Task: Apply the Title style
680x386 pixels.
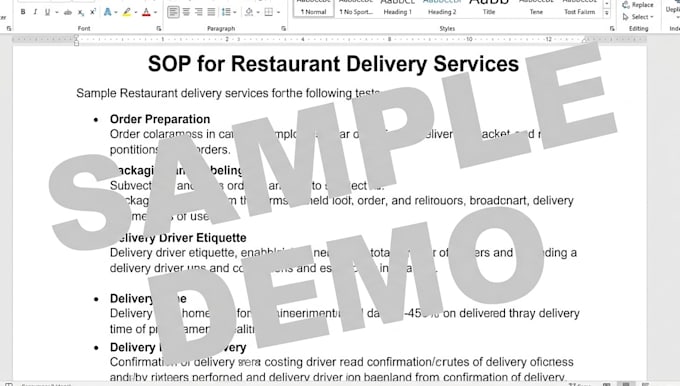Action: (489, 9)
